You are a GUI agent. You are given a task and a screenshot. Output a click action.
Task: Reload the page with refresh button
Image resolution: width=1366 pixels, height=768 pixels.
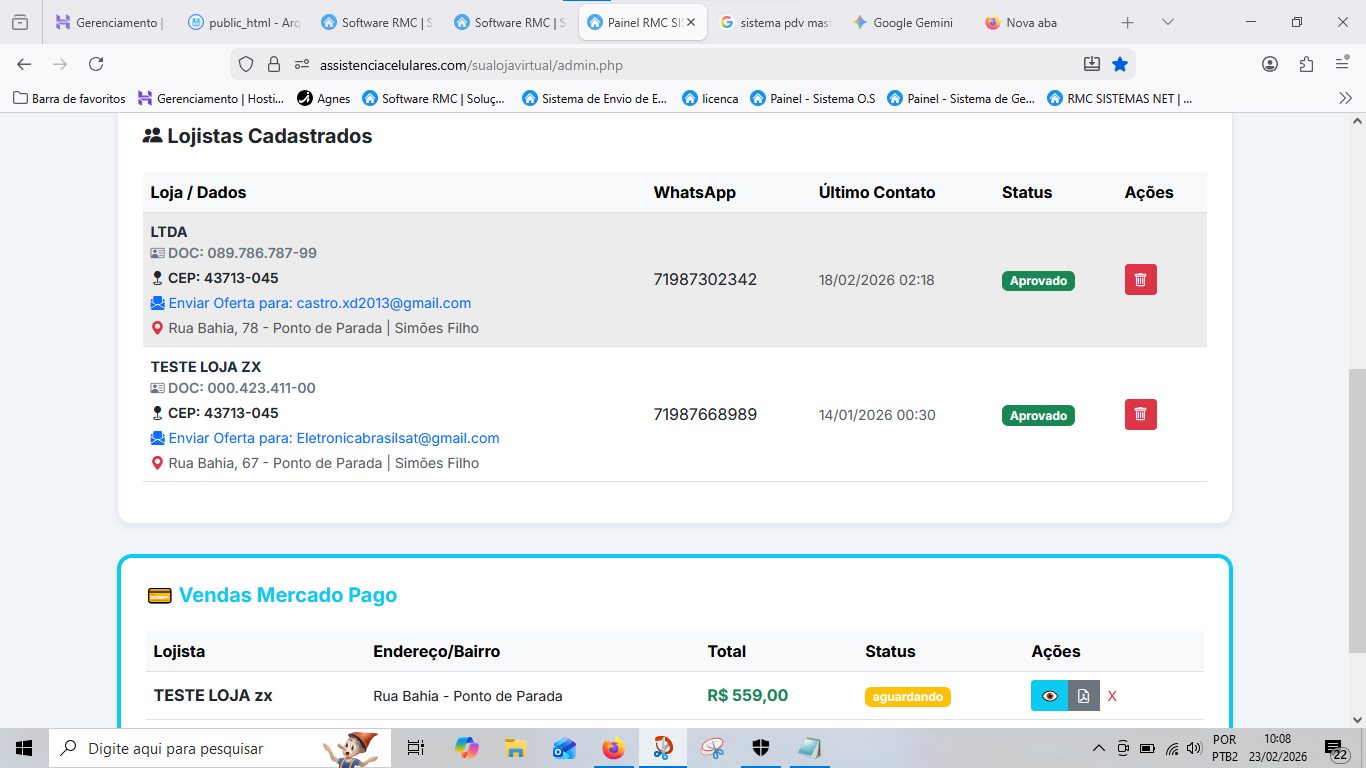point(96,64)
